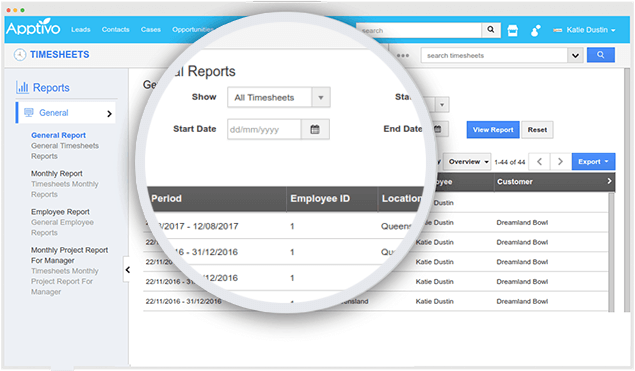Click the Reports bar chart icon
Viewport: 635px width, 371px height.
pos(22,87)
